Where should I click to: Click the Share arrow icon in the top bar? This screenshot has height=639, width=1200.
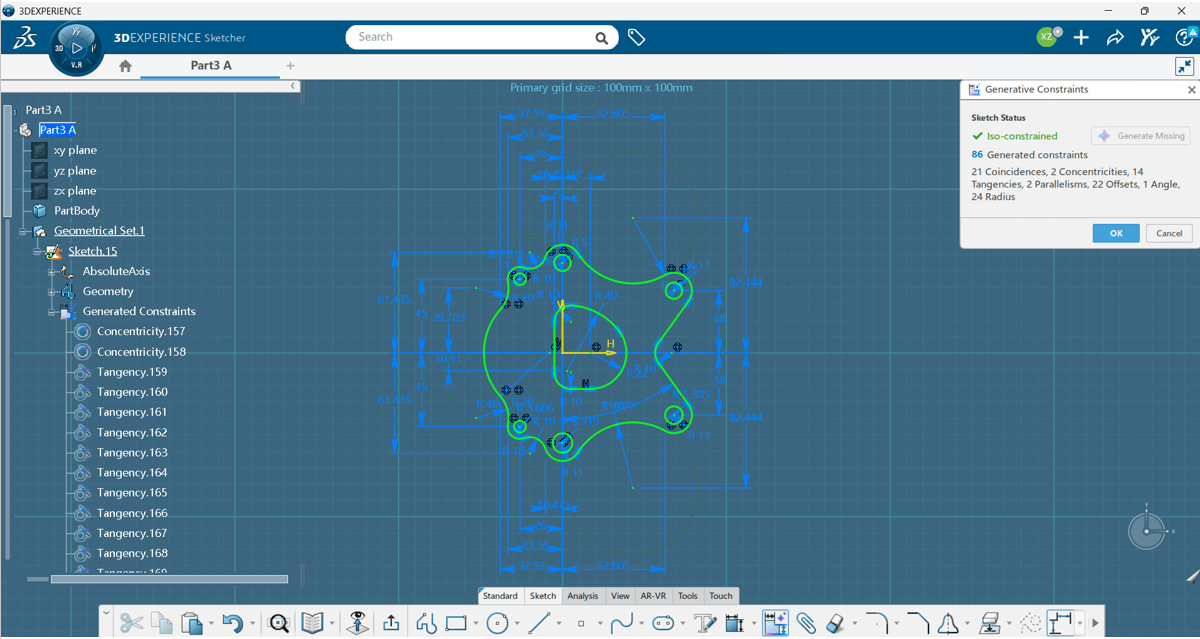(1114, 36)
